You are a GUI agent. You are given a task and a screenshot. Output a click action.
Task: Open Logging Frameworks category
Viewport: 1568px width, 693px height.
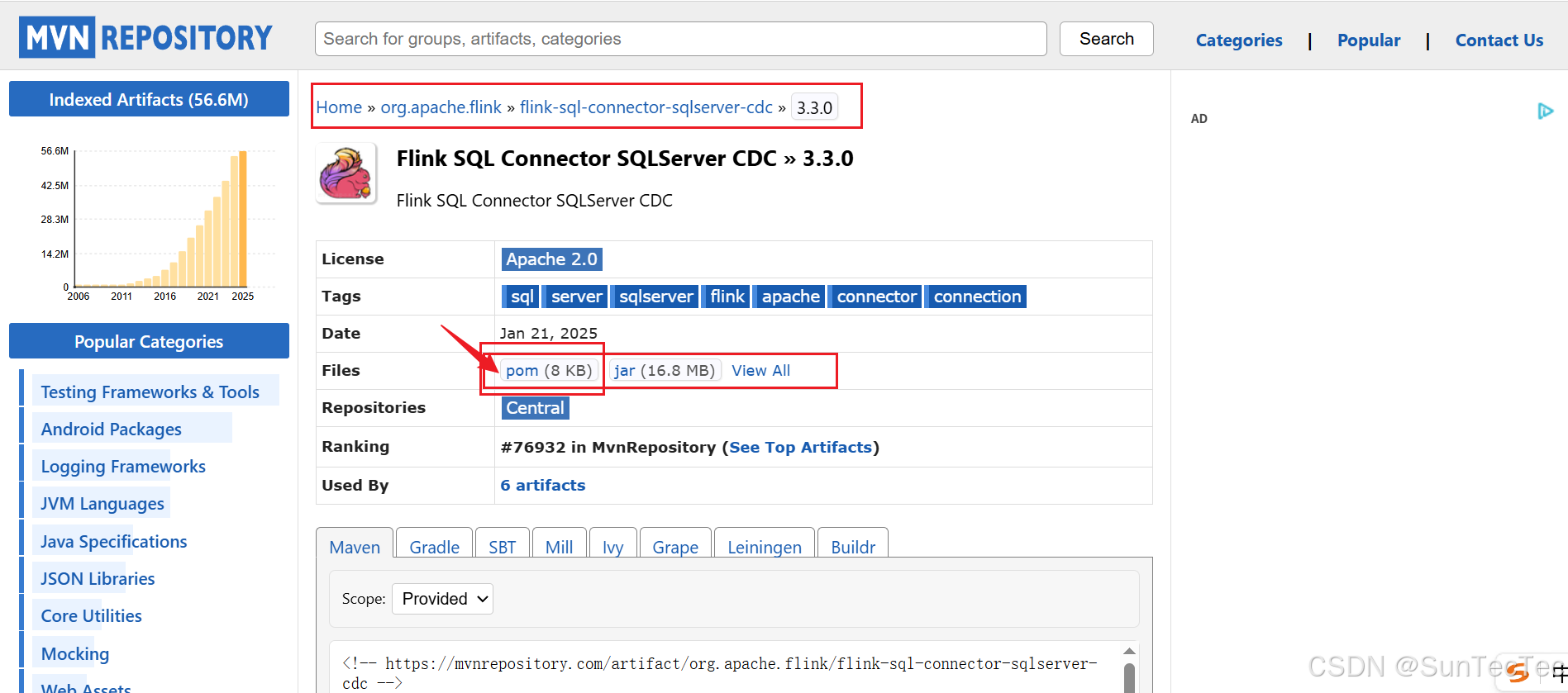click(x=123, y=467)
